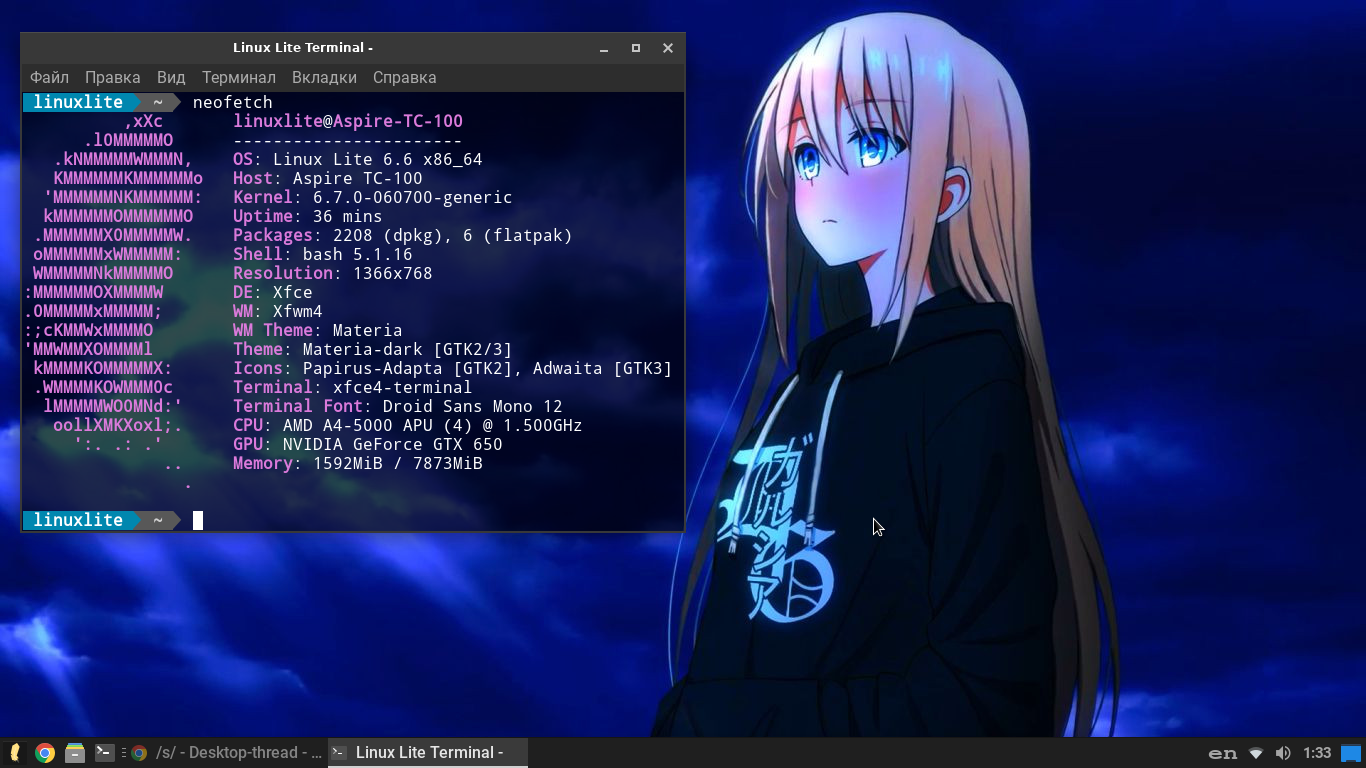This screenshot has width=1366, height=768.
Task: Click the 'OS: Linux Lite 6.6 x86_64' line
Action: coord(358,159)
